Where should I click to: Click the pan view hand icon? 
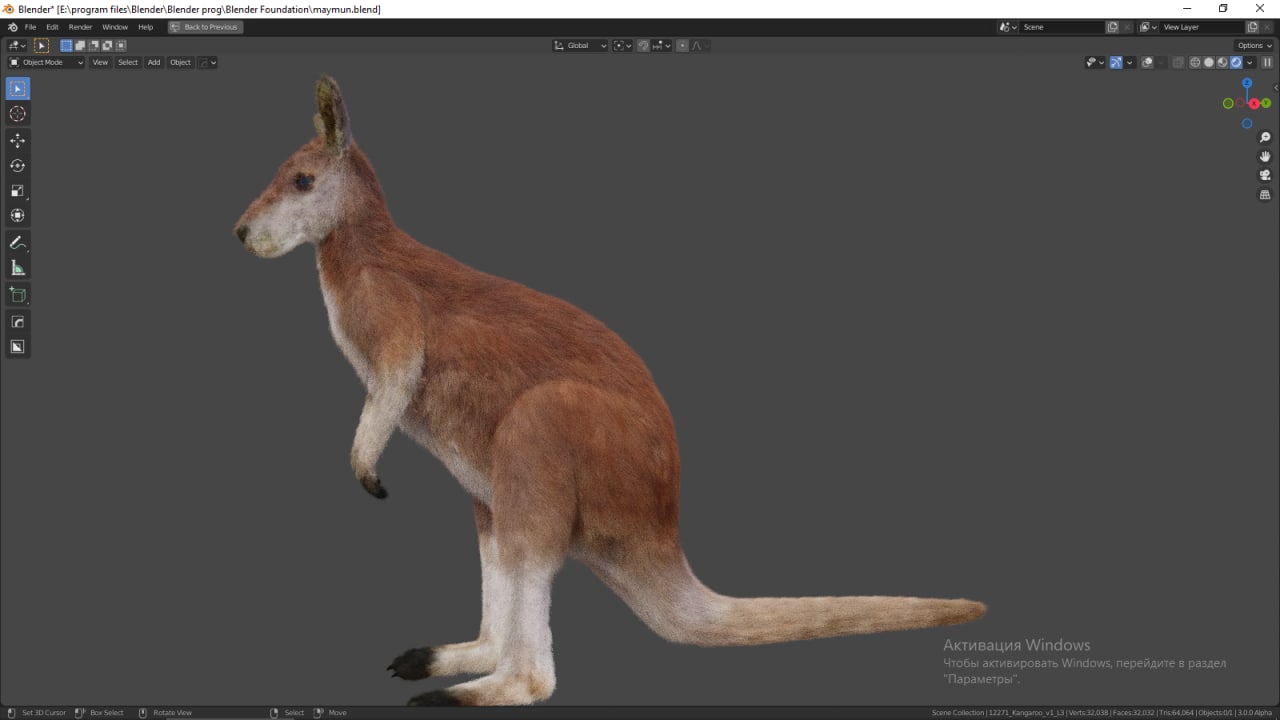1265,156
